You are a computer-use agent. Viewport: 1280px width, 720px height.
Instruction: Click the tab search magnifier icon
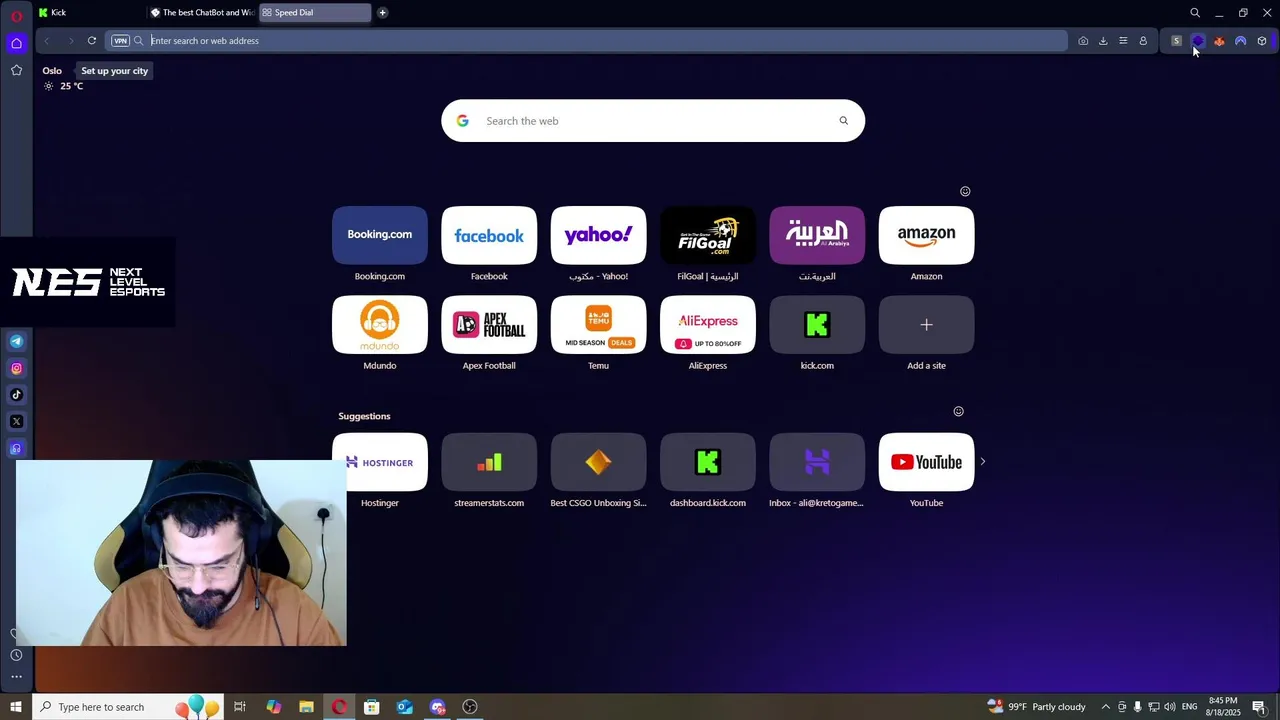click(x=1195, y=13)
